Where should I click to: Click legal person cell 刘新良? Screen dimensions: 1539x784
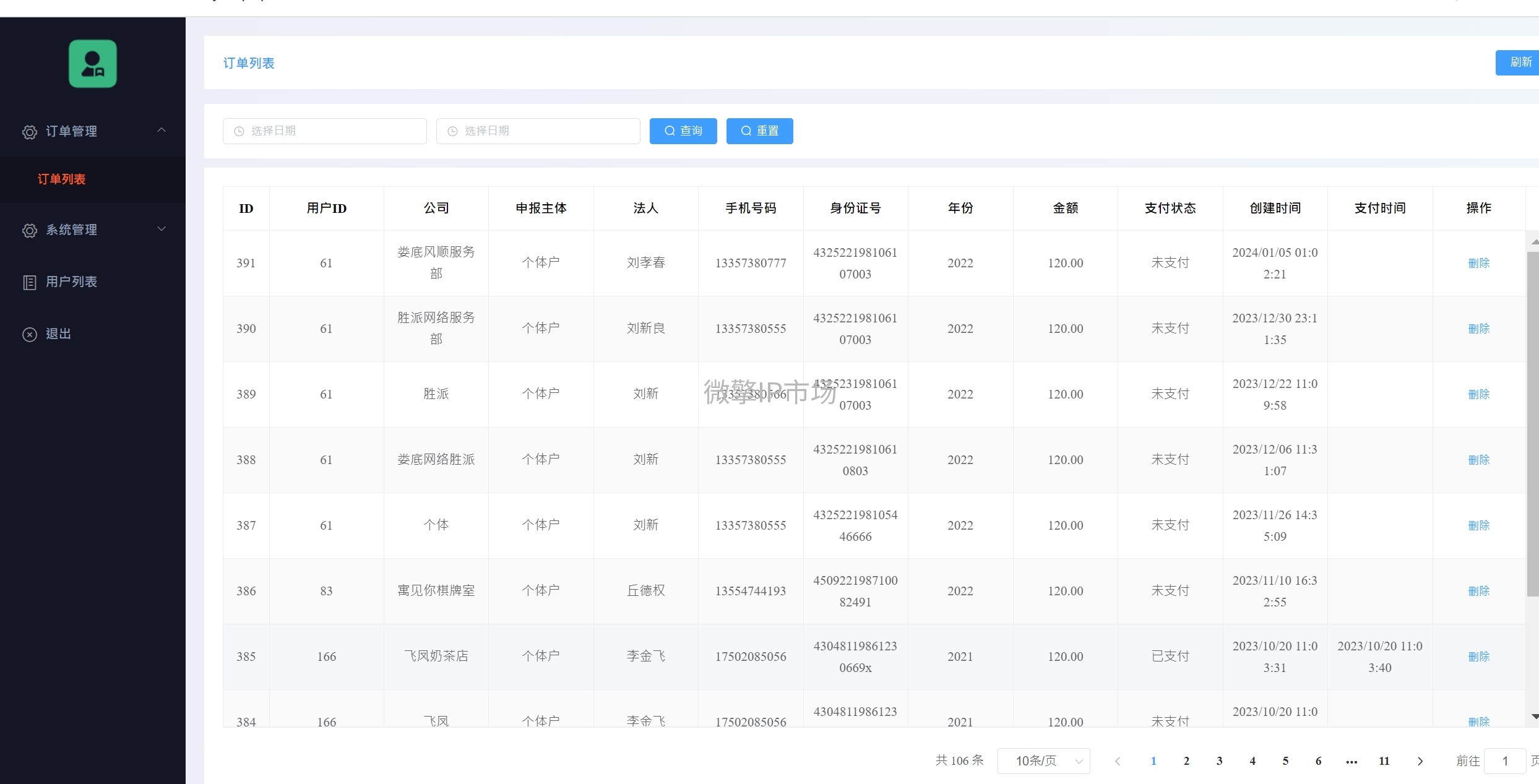point(646,328)
